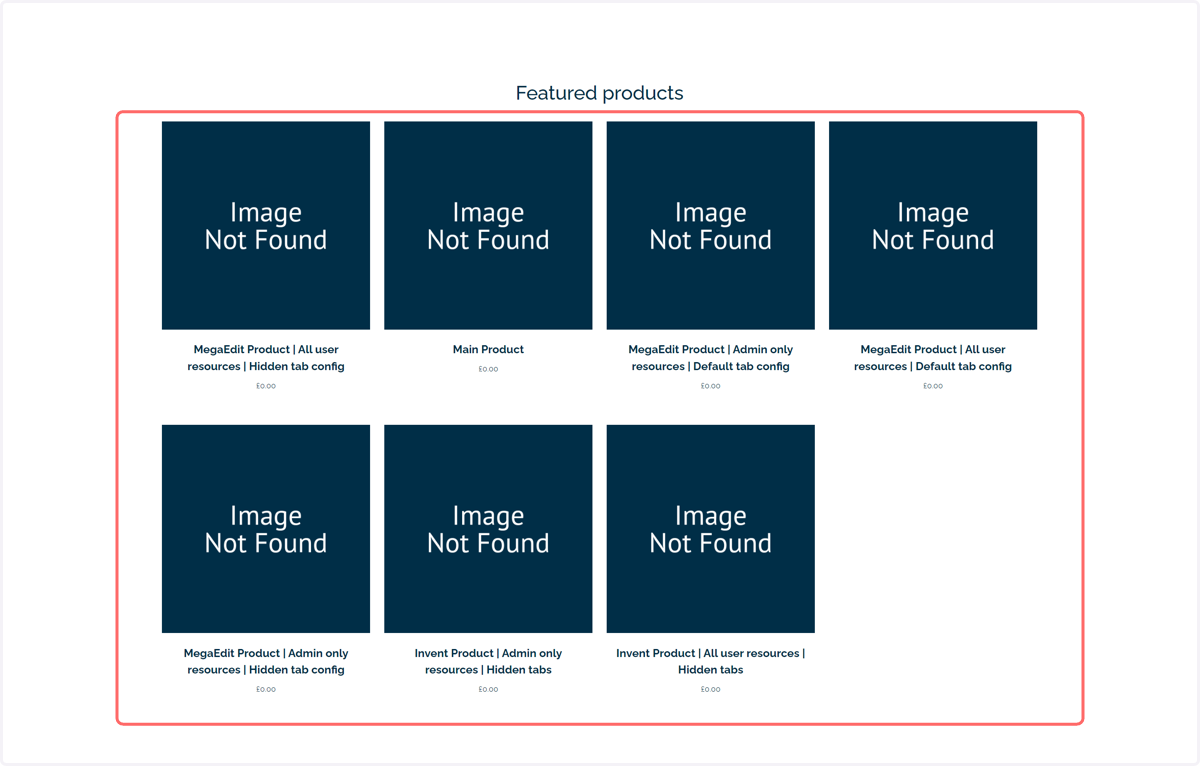This screenshot has height=766, width=1200.
Task: Click MegaEdit Admin only resources Hidden tab config title
Action: [x=266, y=661]
